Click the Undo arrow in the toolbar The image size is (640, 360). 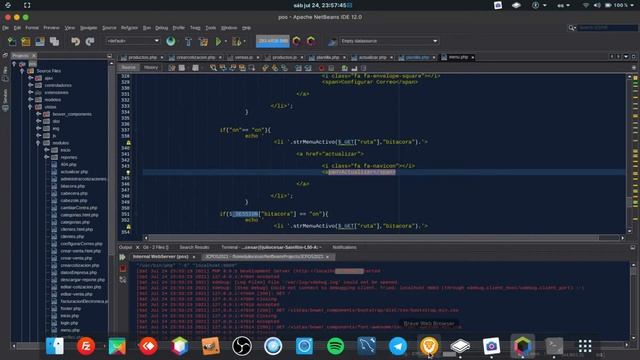(x=76, y=41)
